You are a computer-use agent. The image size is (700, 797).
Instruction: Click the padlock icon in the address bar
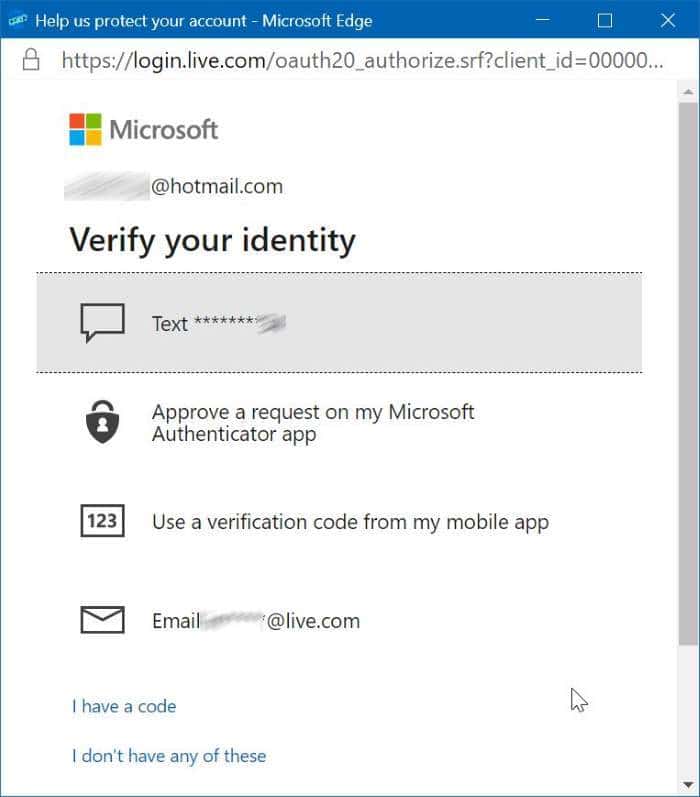point(31,59)
